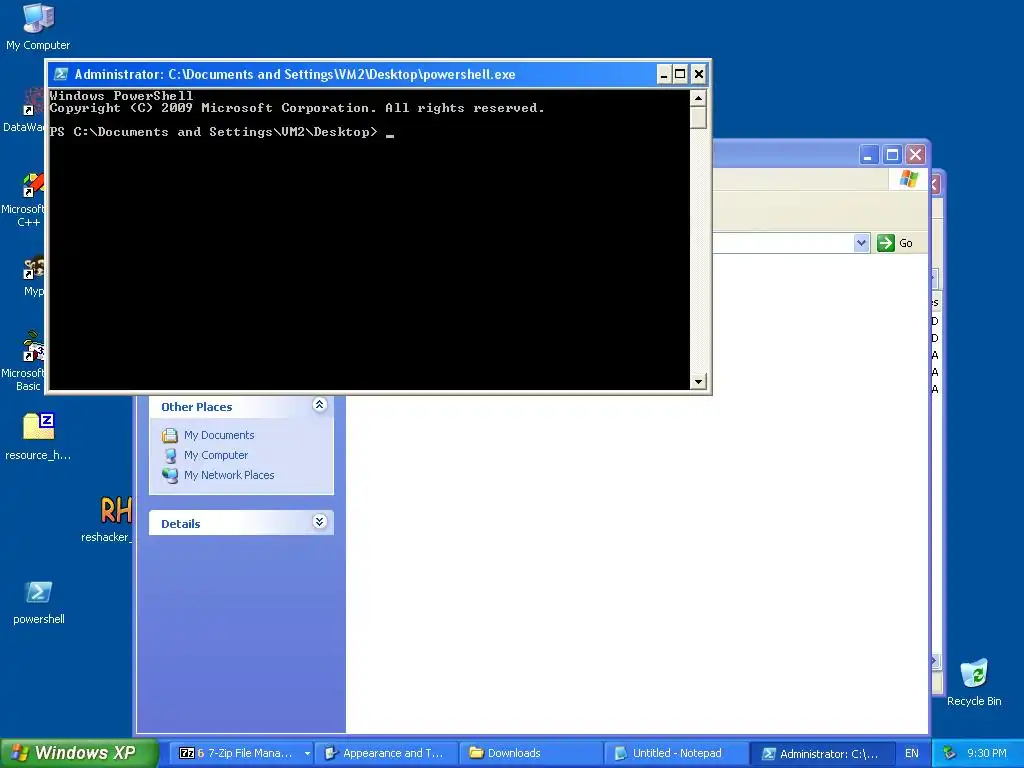Maximize the PowerShell window
This screenshot has height=768, width=1024.
pyautogui.click(x=680, y=74)
